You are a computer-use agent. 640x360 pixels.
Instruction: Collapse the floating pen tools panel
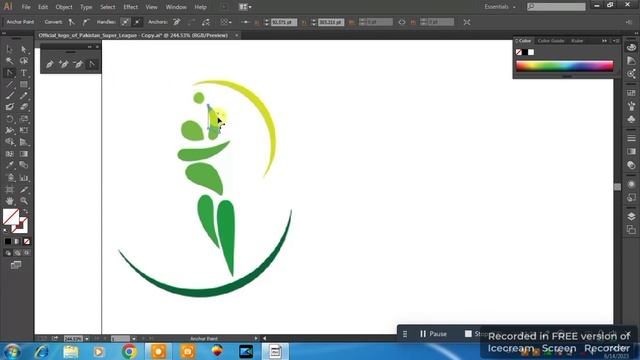[89, 47]
